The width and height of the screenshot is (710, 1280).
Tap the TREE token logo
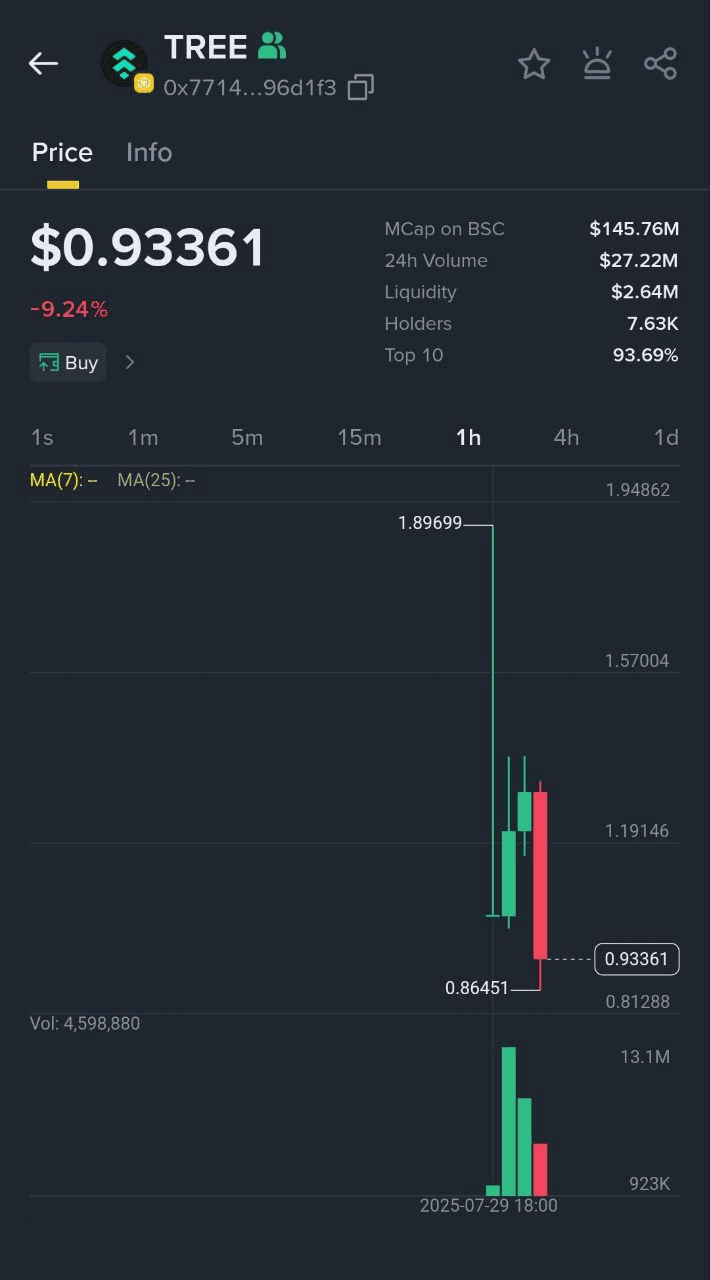pos(124,64)
